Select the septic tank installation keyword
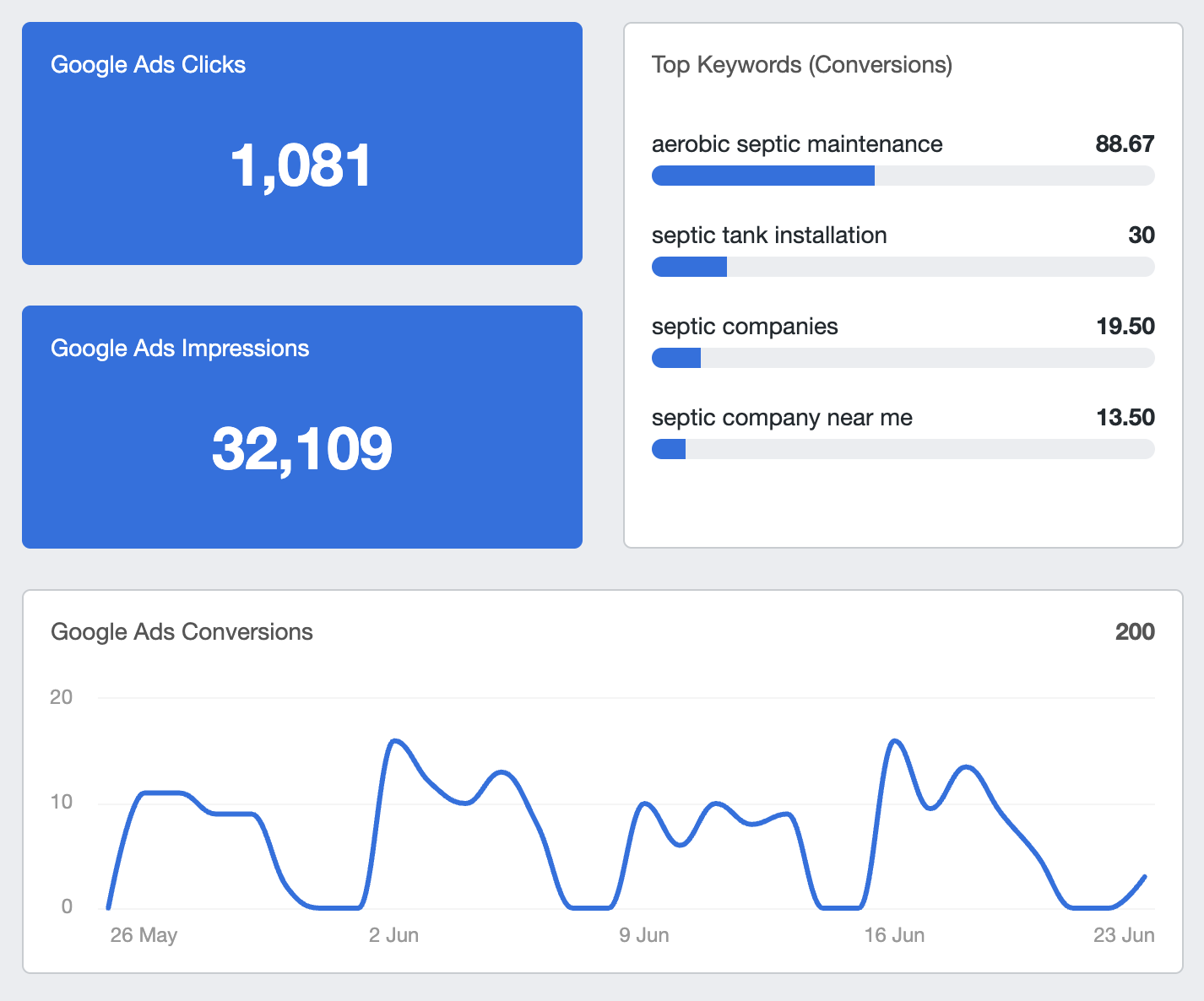The width and height of the screenshot is (1204, 1001). [769, 235]
